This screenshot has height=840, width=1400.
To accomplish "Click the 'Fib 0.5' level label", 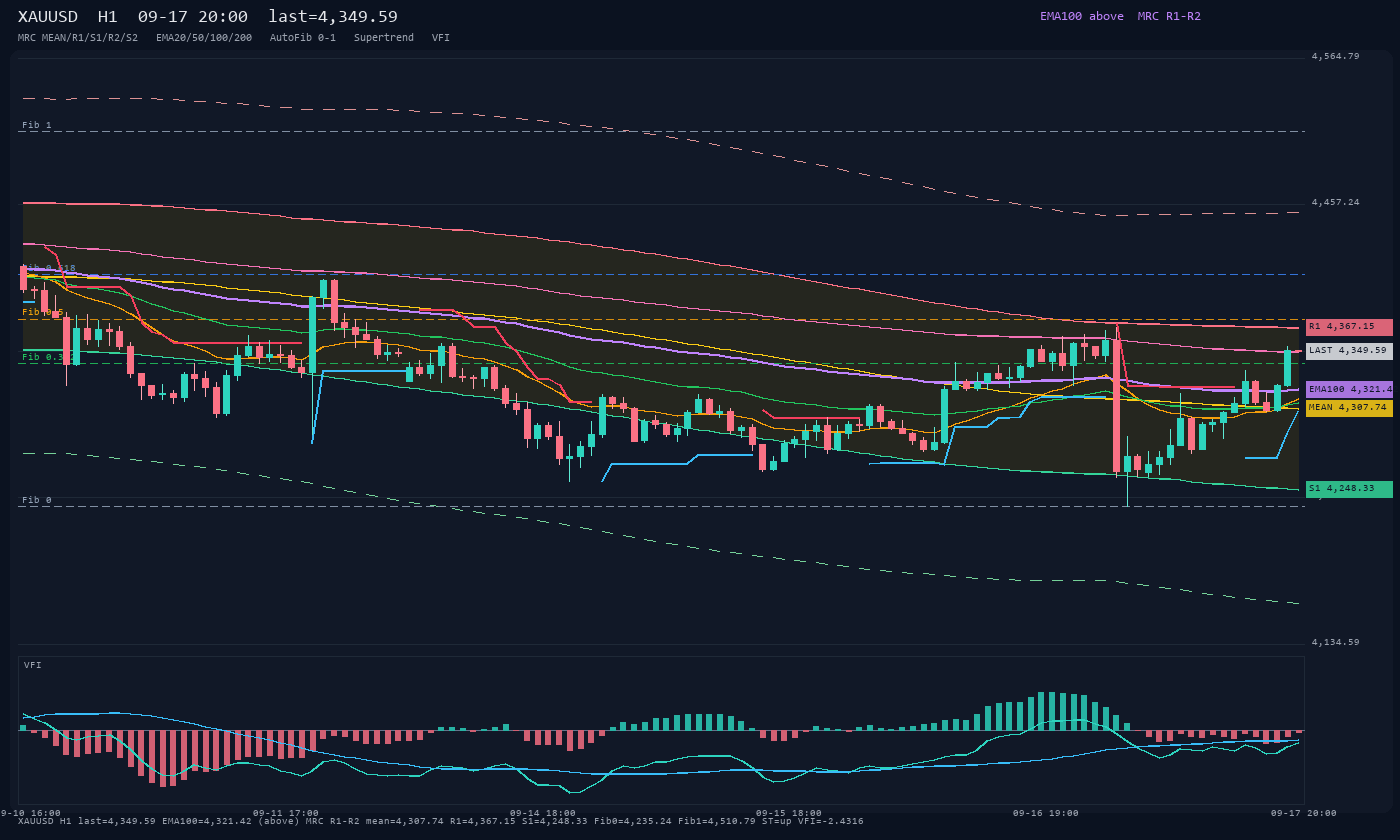I will [x=43, y=312].
